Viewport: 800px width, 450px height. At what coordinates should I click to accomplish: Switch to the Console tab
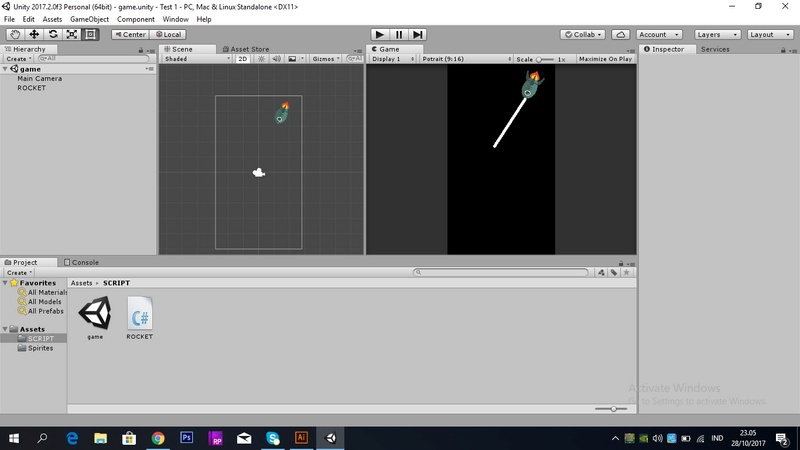[81, 262]
